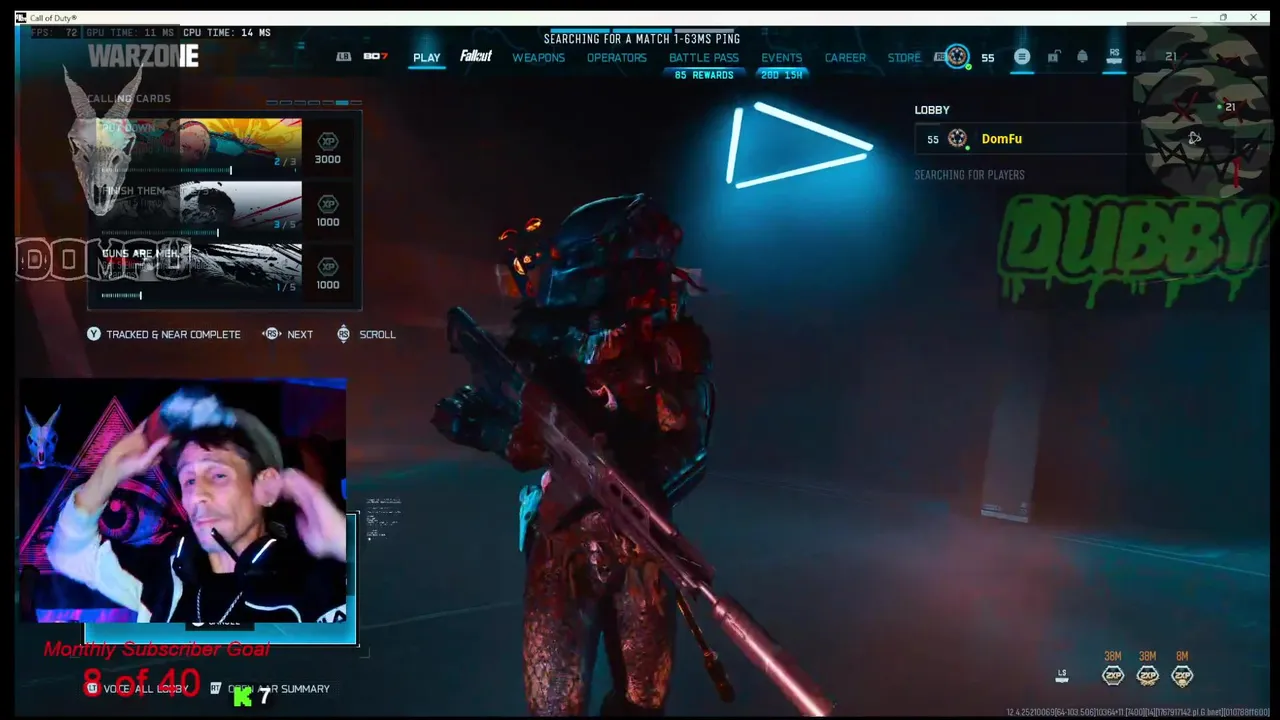Click the BO7 game switcher icon
Viewport: 1280px width, 720px height.
pos(375,56)
